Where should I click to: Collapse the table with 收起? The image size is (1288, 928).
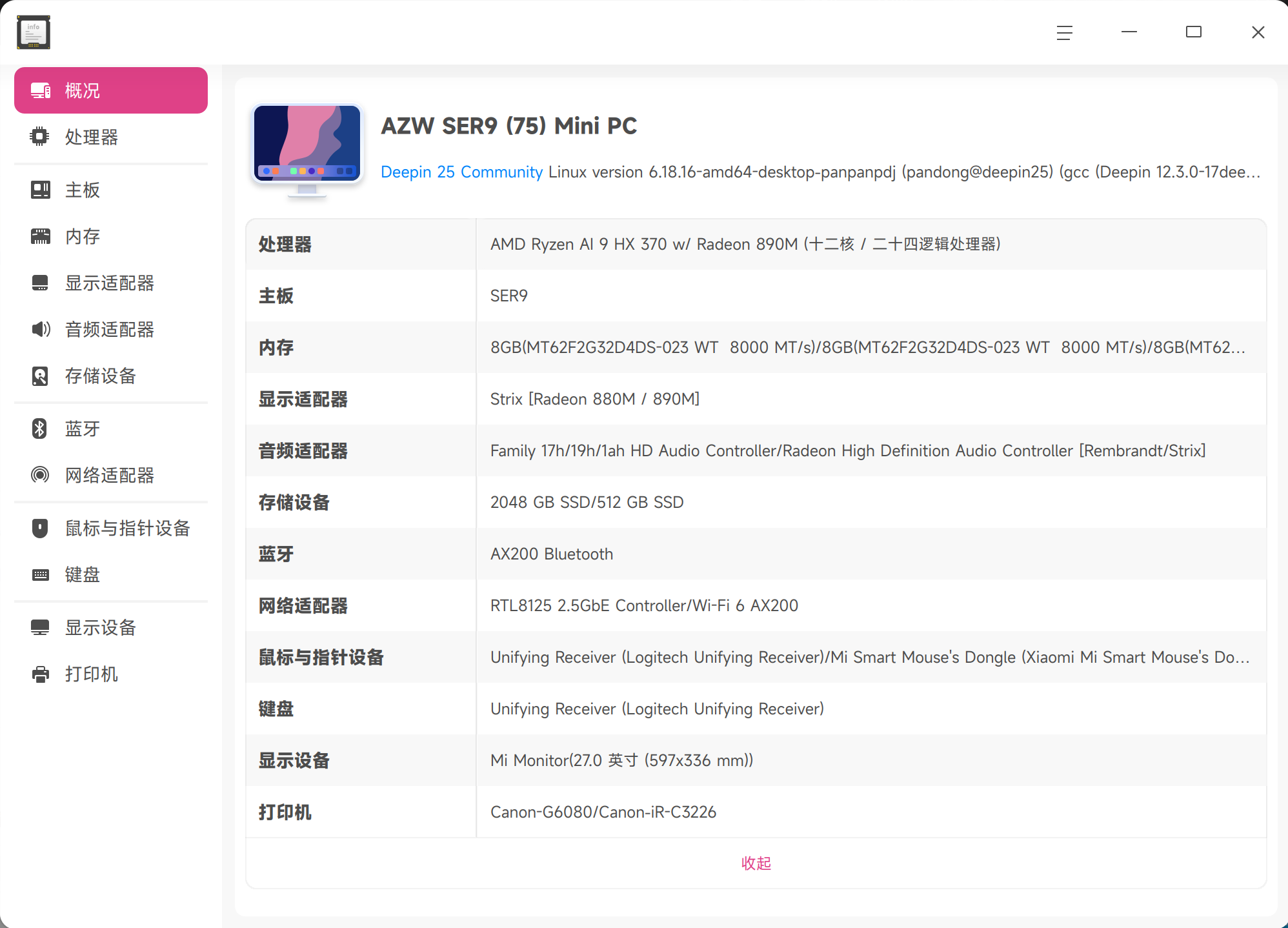click(x=756, y=863)
